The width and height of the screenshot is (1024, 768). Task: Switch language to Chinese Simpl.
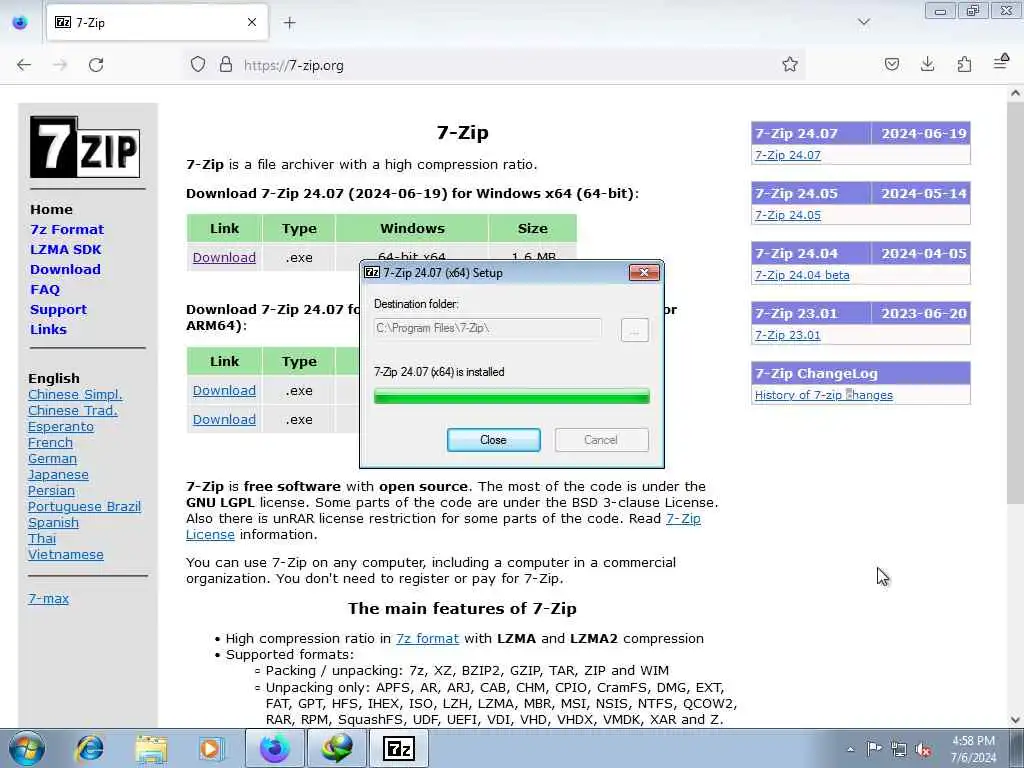75,394
